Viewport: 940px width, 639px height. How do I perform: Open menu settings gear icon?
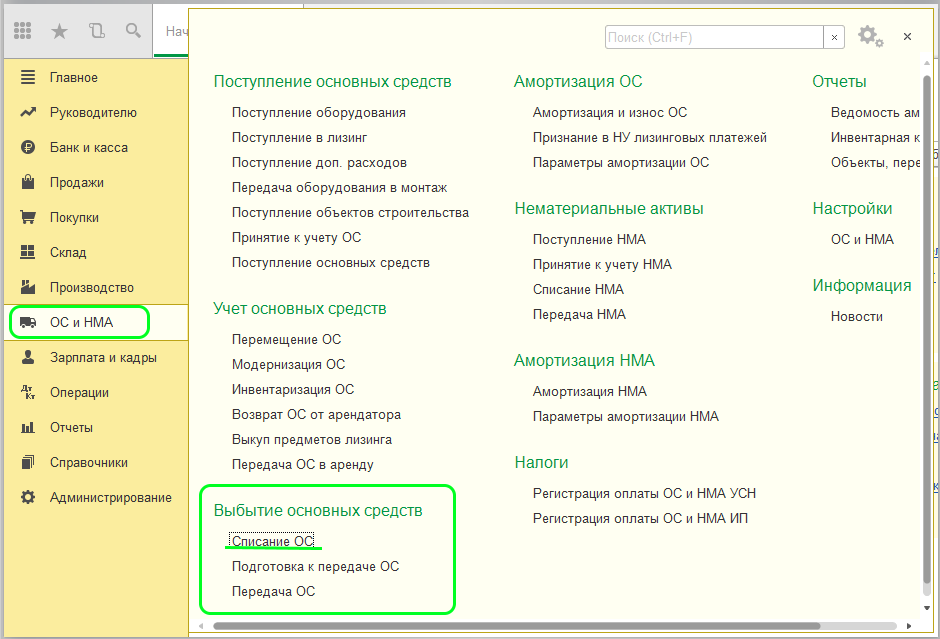870,37
